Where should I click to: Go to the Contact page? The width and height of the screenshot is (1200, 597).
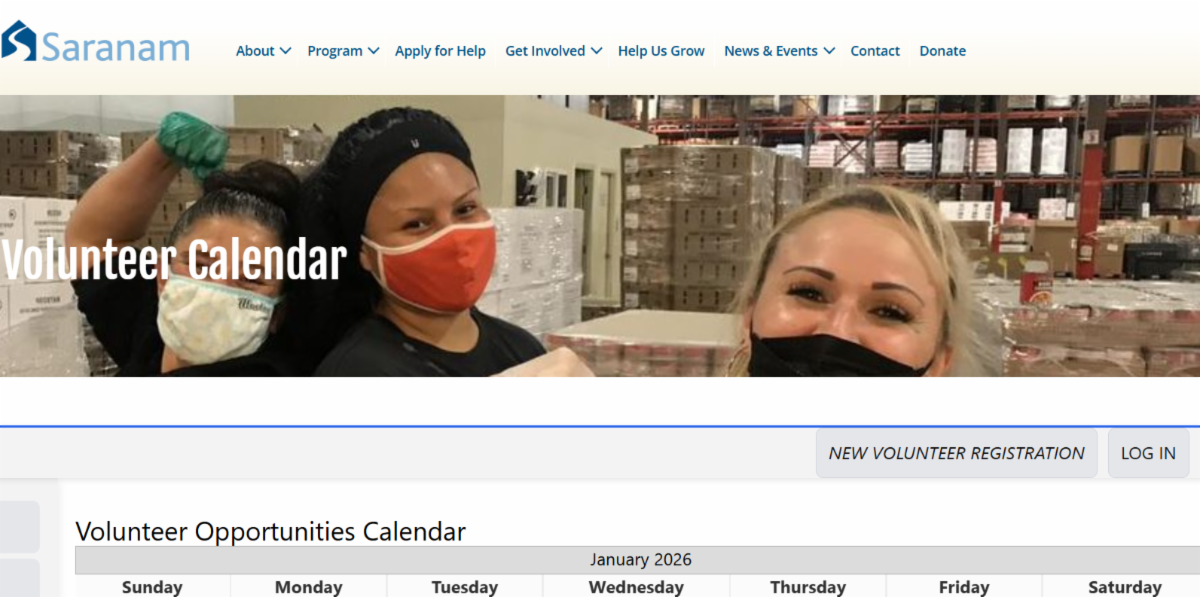875,51
